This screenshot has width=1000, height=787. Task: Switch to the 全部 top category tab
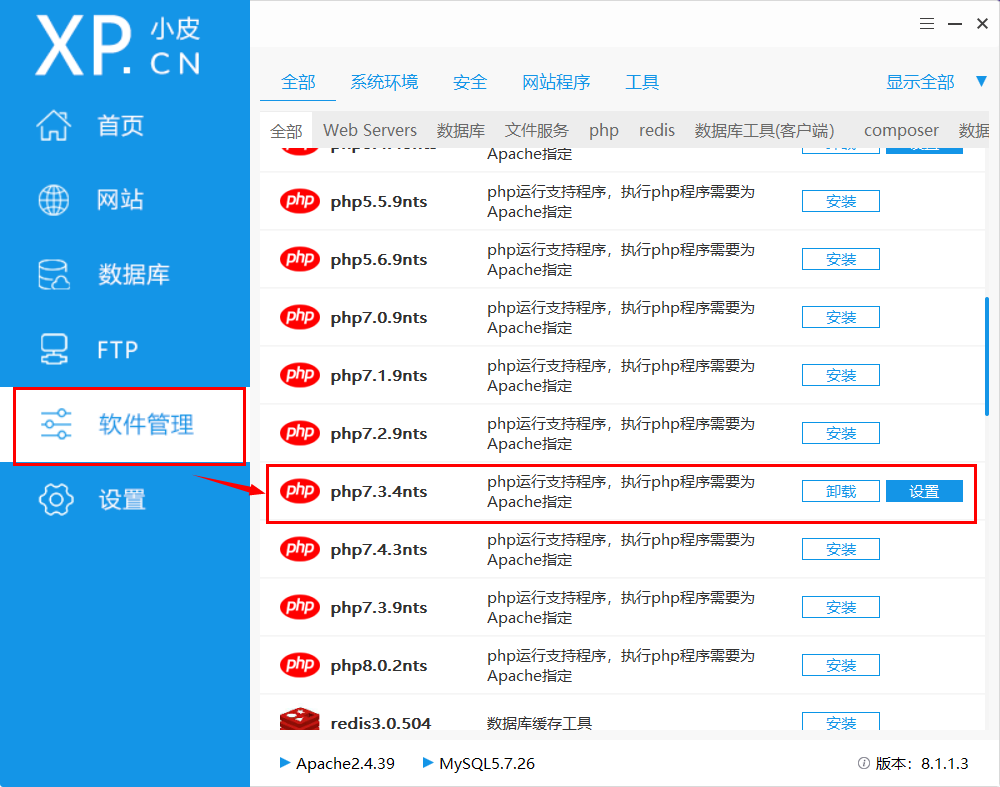(298, 82)
